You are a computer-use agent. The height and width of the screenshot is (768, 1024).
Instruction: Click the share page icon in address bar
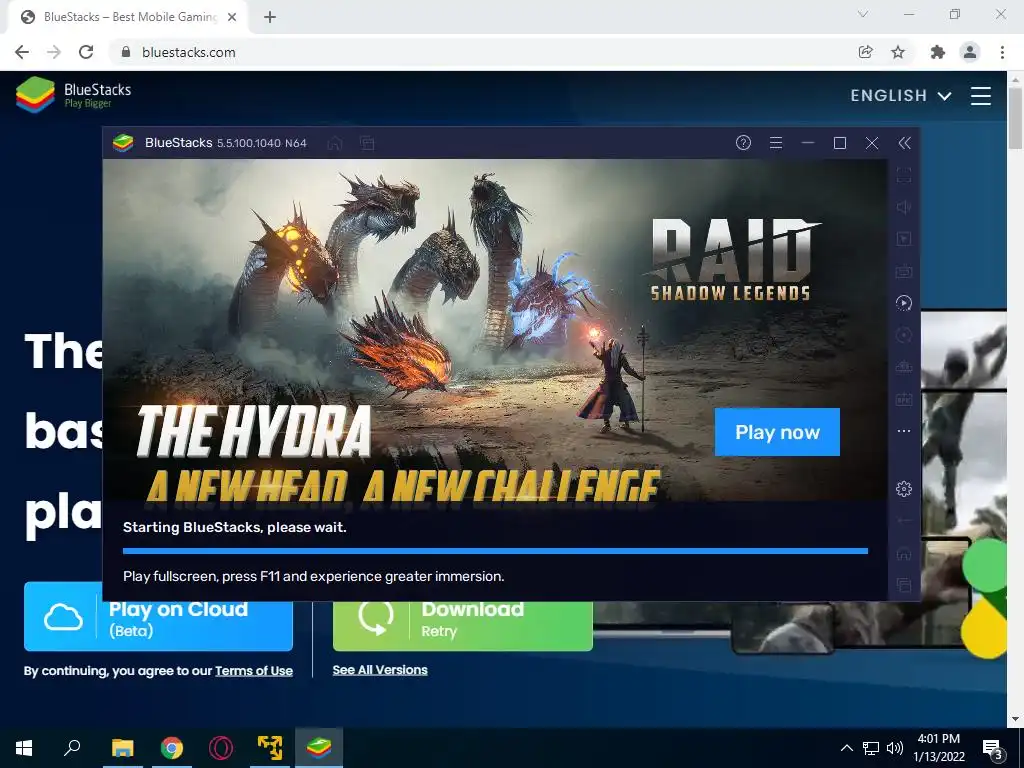865,52
